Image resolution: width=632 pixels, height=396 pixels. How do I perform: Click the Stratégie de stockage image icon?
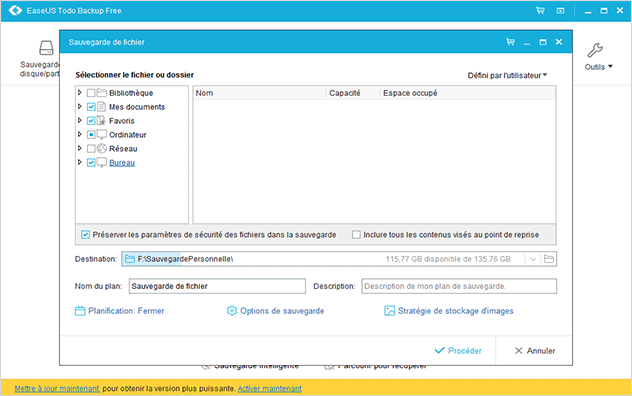pyautogui.click(x=389, y=311)
